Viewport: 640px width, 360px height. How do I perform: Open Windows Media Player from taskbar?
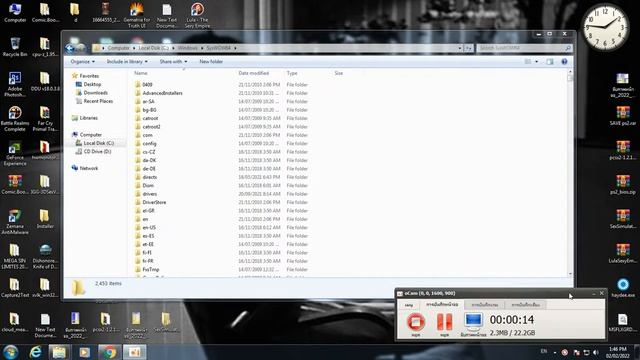pos(84,352)
